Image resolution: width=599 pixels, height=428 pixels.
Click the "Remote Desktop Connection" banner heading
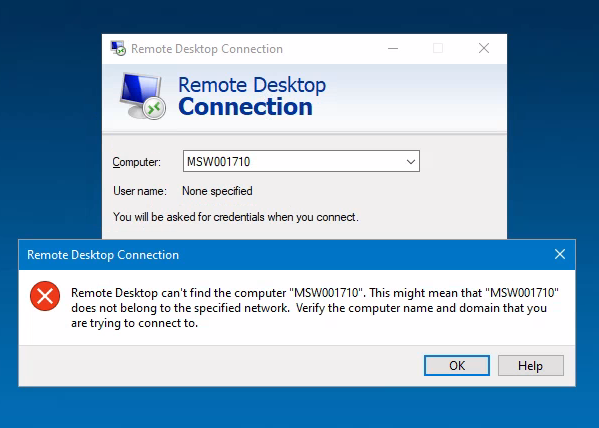(252, 96)
